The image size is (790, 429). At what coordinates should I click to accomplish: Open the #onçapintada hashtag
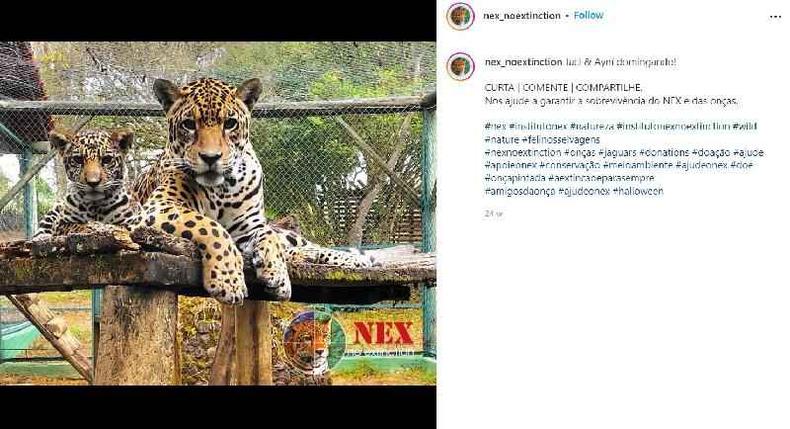[515, 178]
